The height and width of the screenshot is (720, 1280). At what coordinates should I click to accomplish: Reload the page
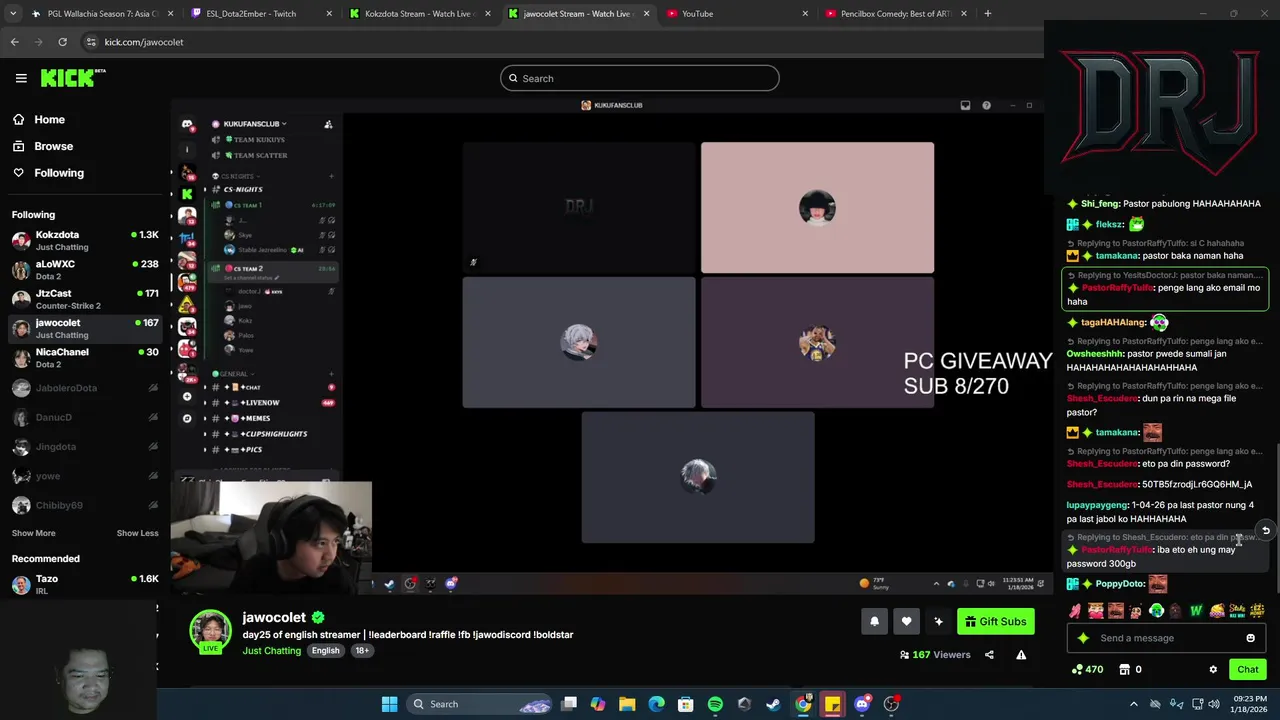click(62, 42)
